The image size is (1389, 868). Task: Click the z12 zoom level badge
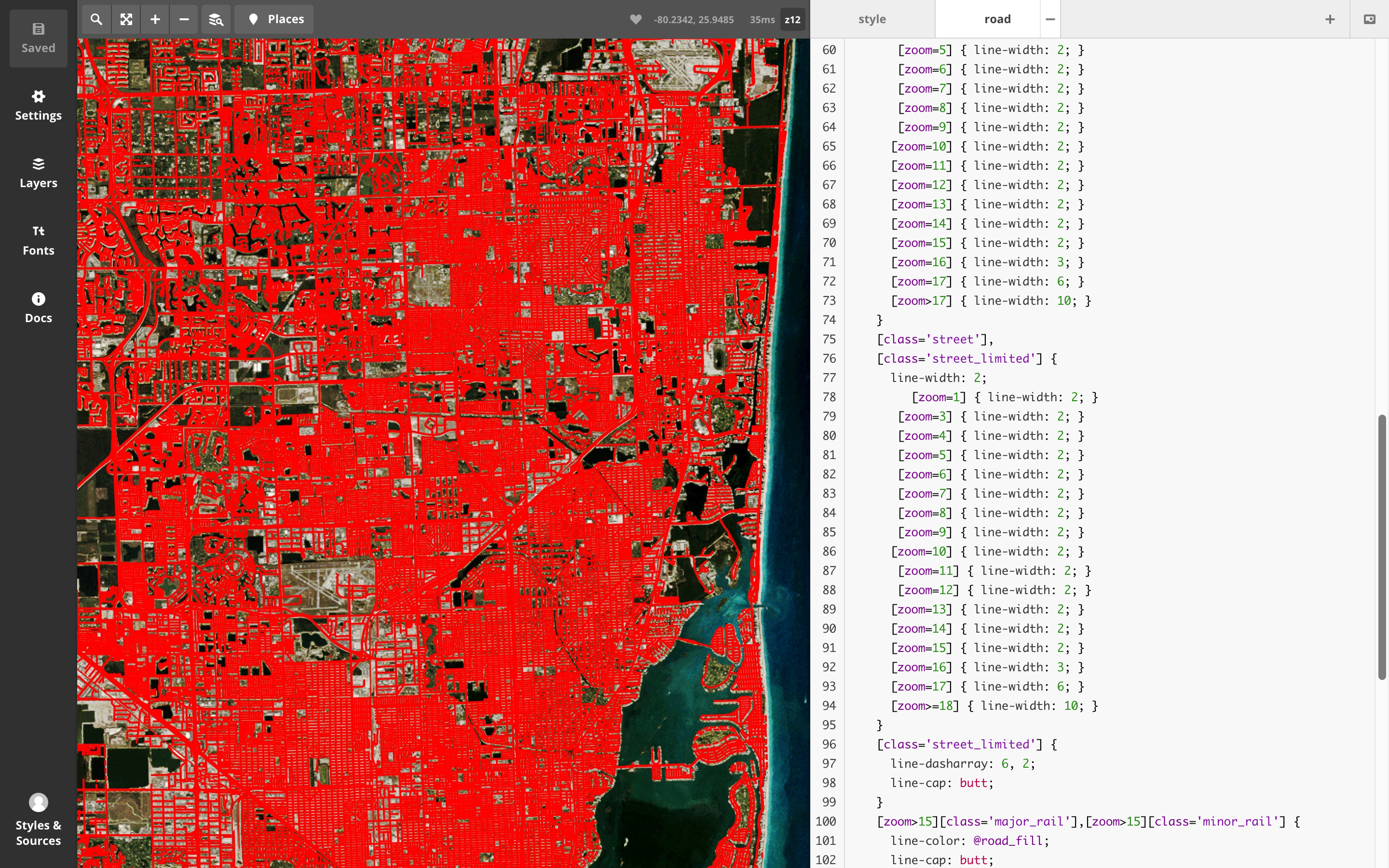[x=793, y=19]
